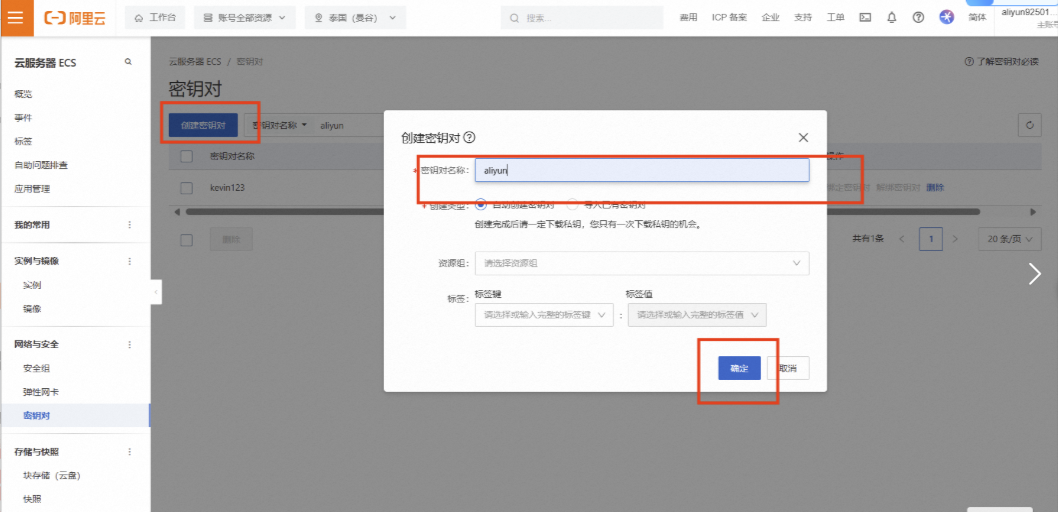1058x512 pixels.
Task: Click the 确定 button
Action: pyautogui.click(x=739, y=368)
